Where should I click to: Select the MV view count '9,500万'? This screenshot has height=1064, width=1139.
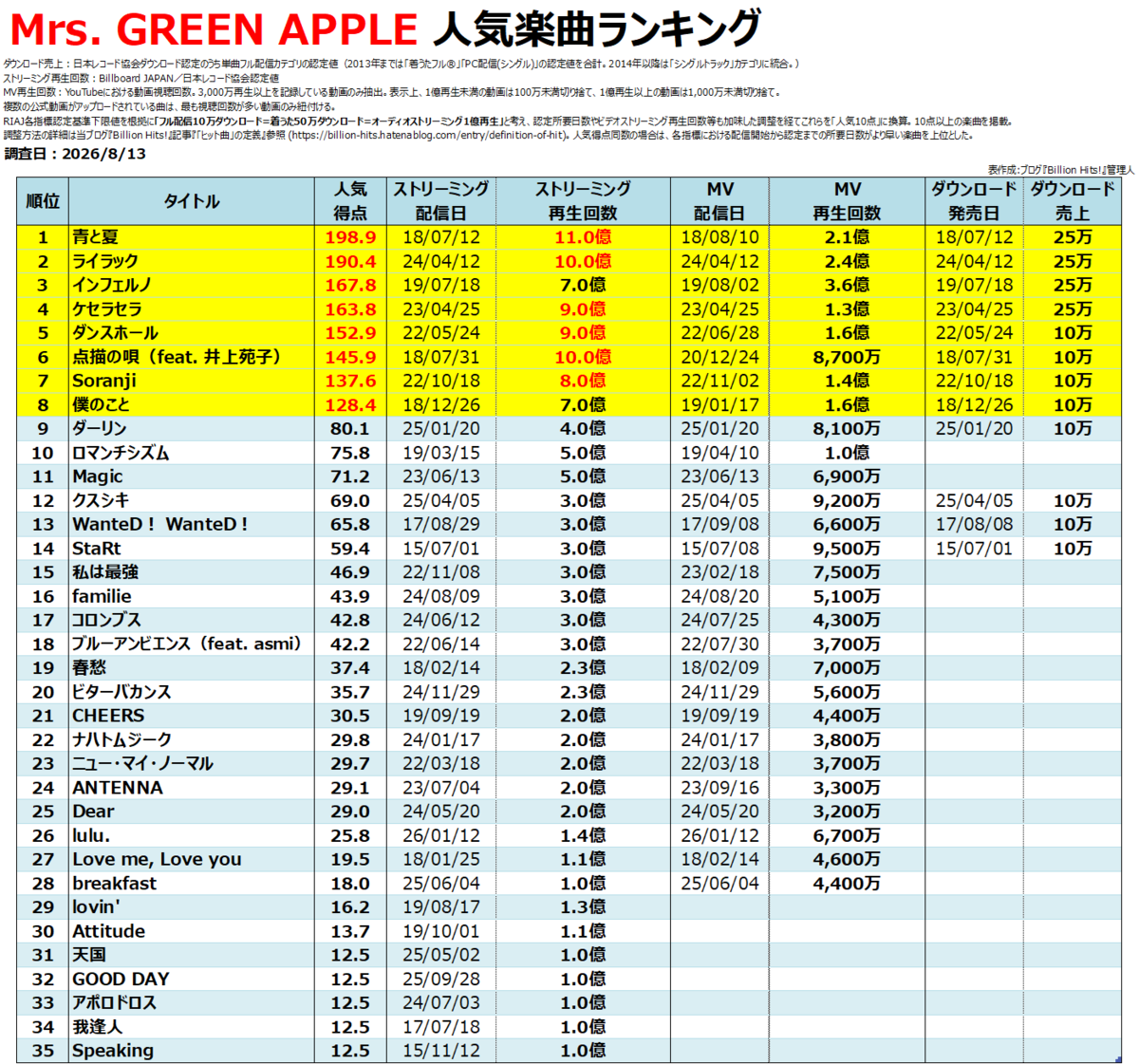[847, 549]
